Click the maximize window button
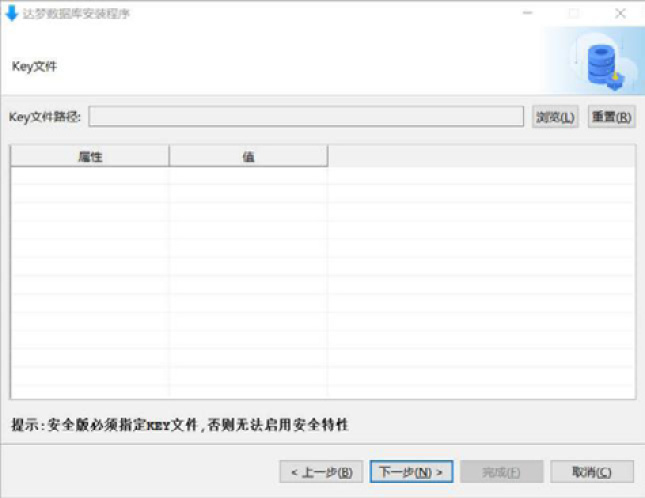The height and width of the screenshot is (498, 645). (x=573, y=14)
